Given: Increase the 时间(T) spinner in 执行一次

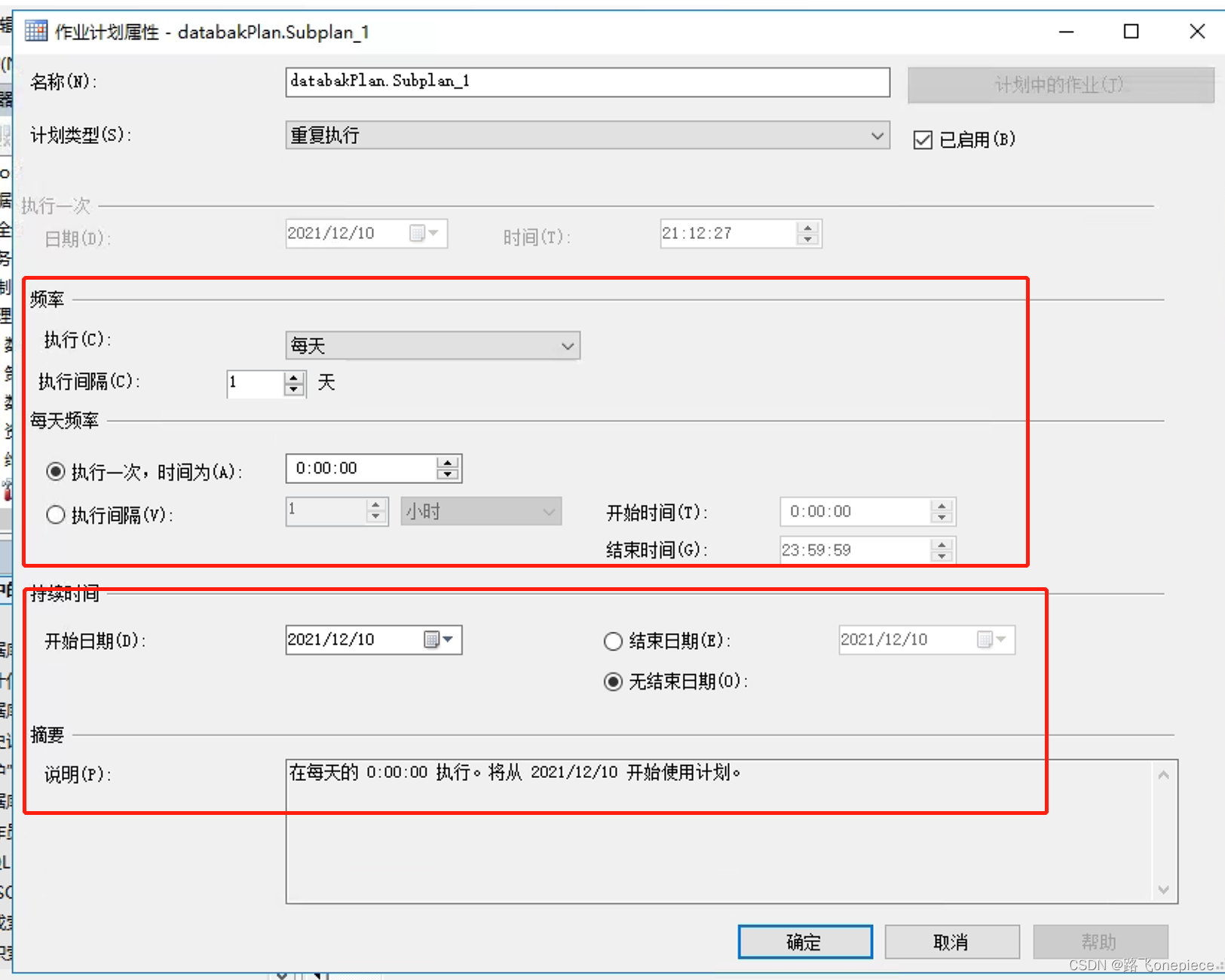Looking at the screenshot, I should coord(807,228).
